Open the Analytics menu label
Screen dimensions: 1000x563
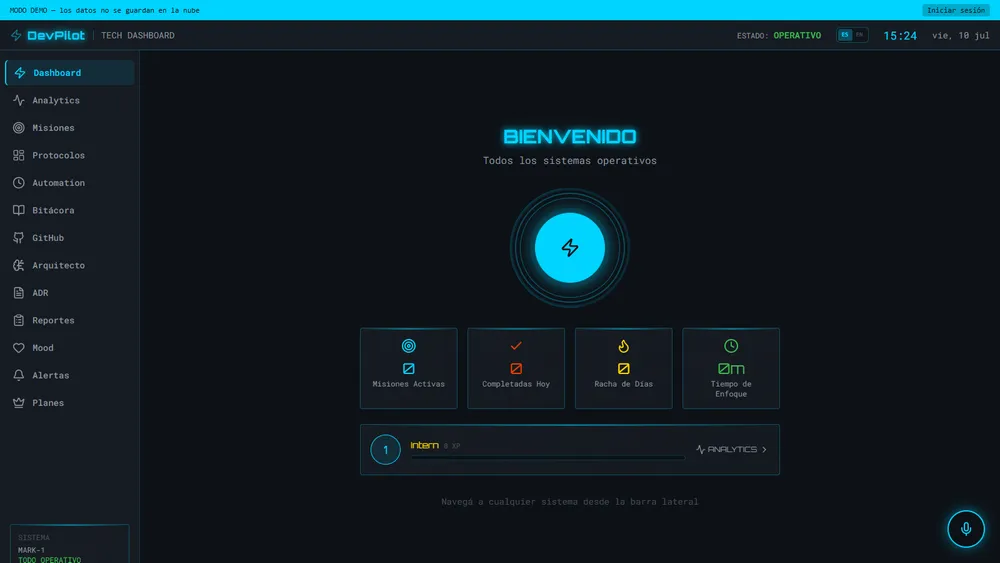(56, 100)
